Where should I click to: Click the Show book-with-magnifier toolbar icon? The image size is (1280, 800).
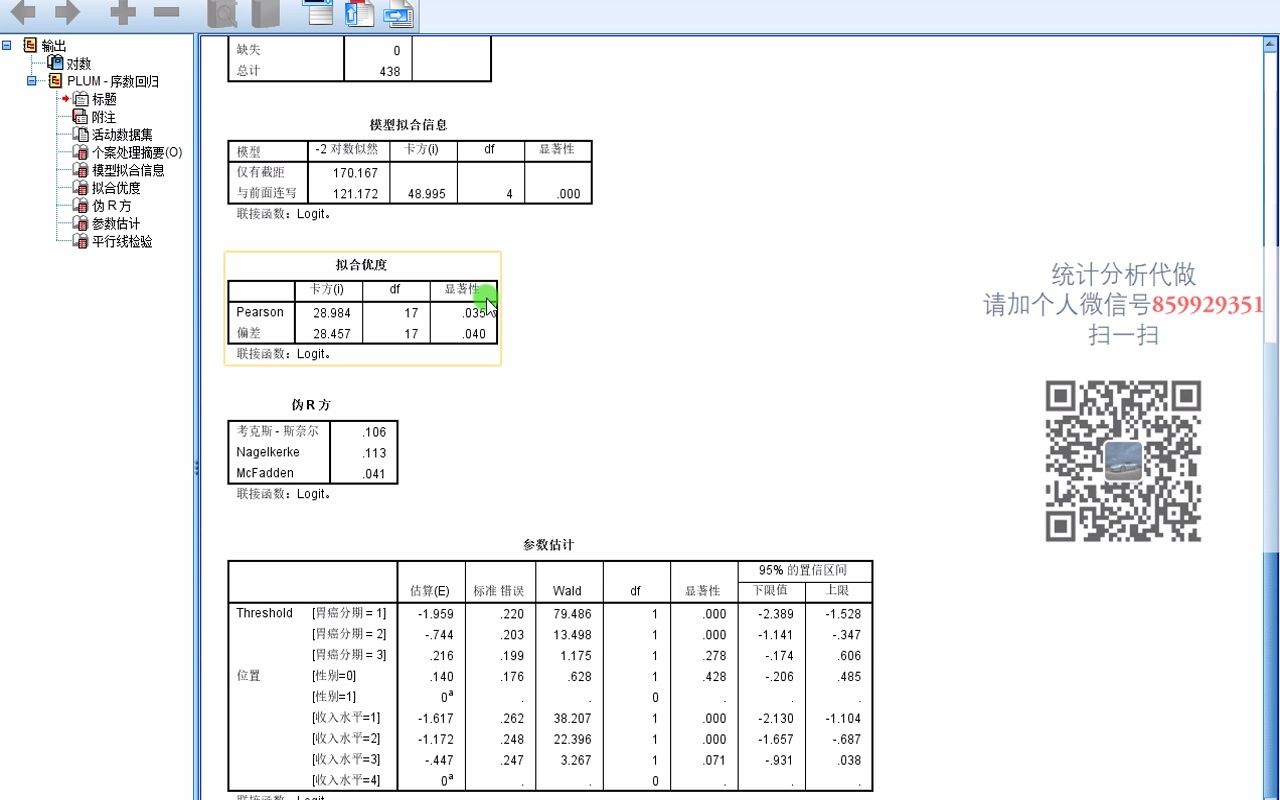coord(222,13)
